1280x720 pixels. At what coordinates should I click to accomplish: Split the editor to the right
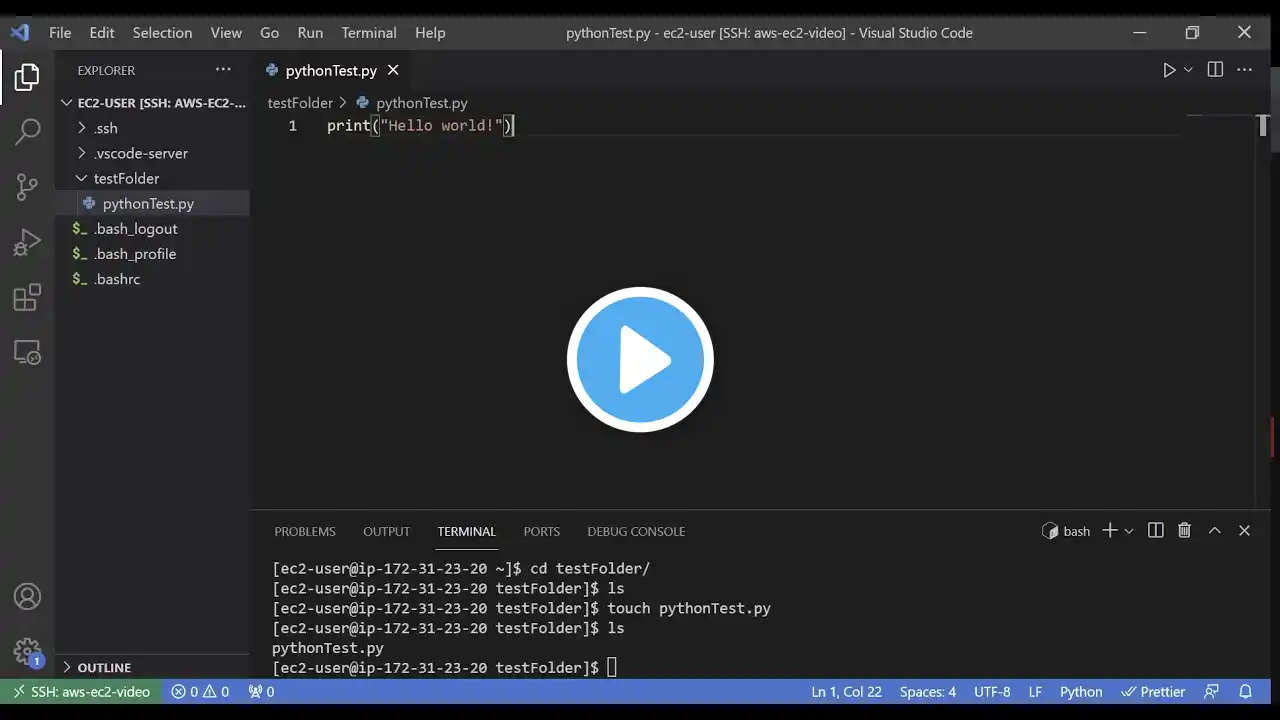(1215, 70)
